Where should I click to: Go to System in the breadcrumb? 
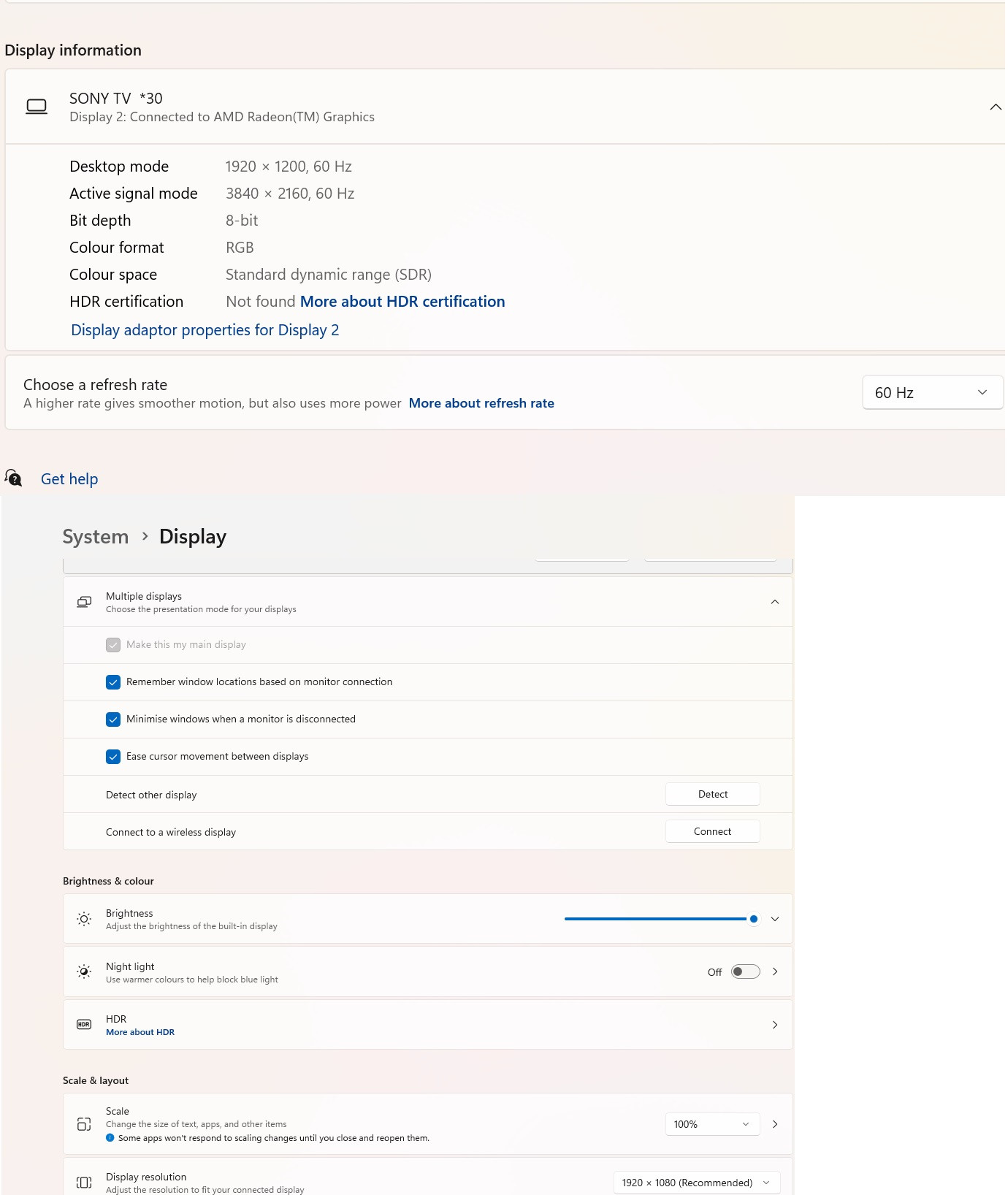pos(96,537)
